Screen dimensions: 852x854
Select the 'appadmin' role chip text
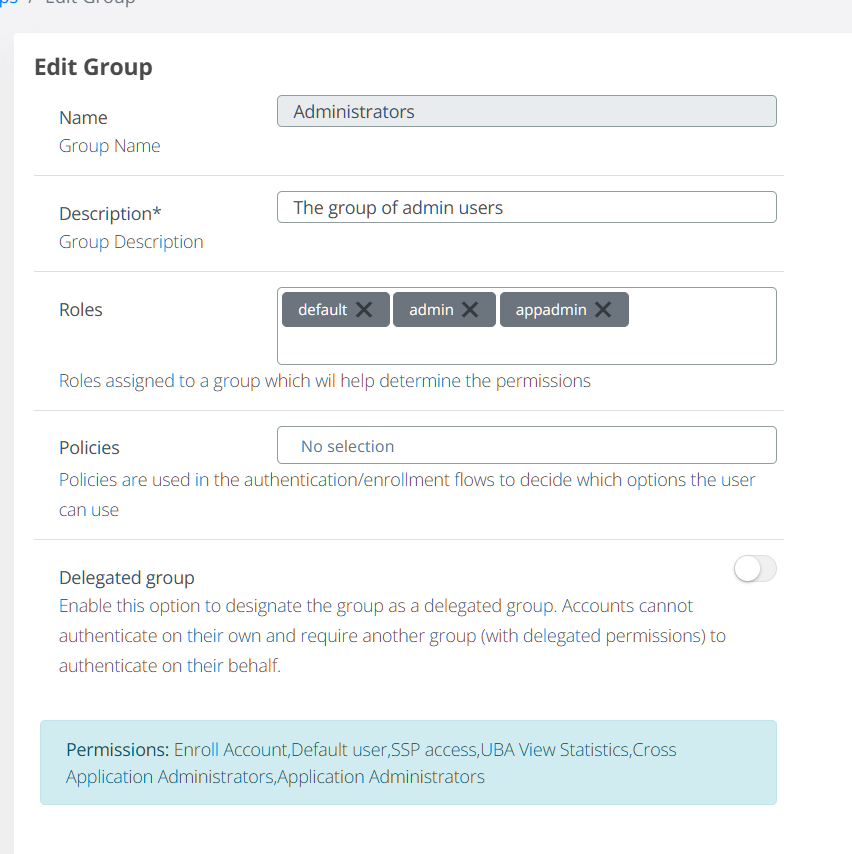tap(550, 310)
